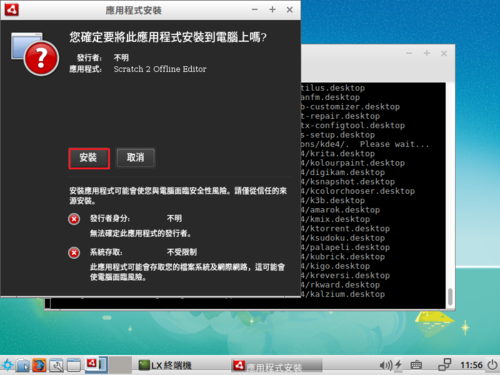Click the 'amarok.desktop' line in terminal
The height and width of the screenshot is (375, 500).
[341, 210]
